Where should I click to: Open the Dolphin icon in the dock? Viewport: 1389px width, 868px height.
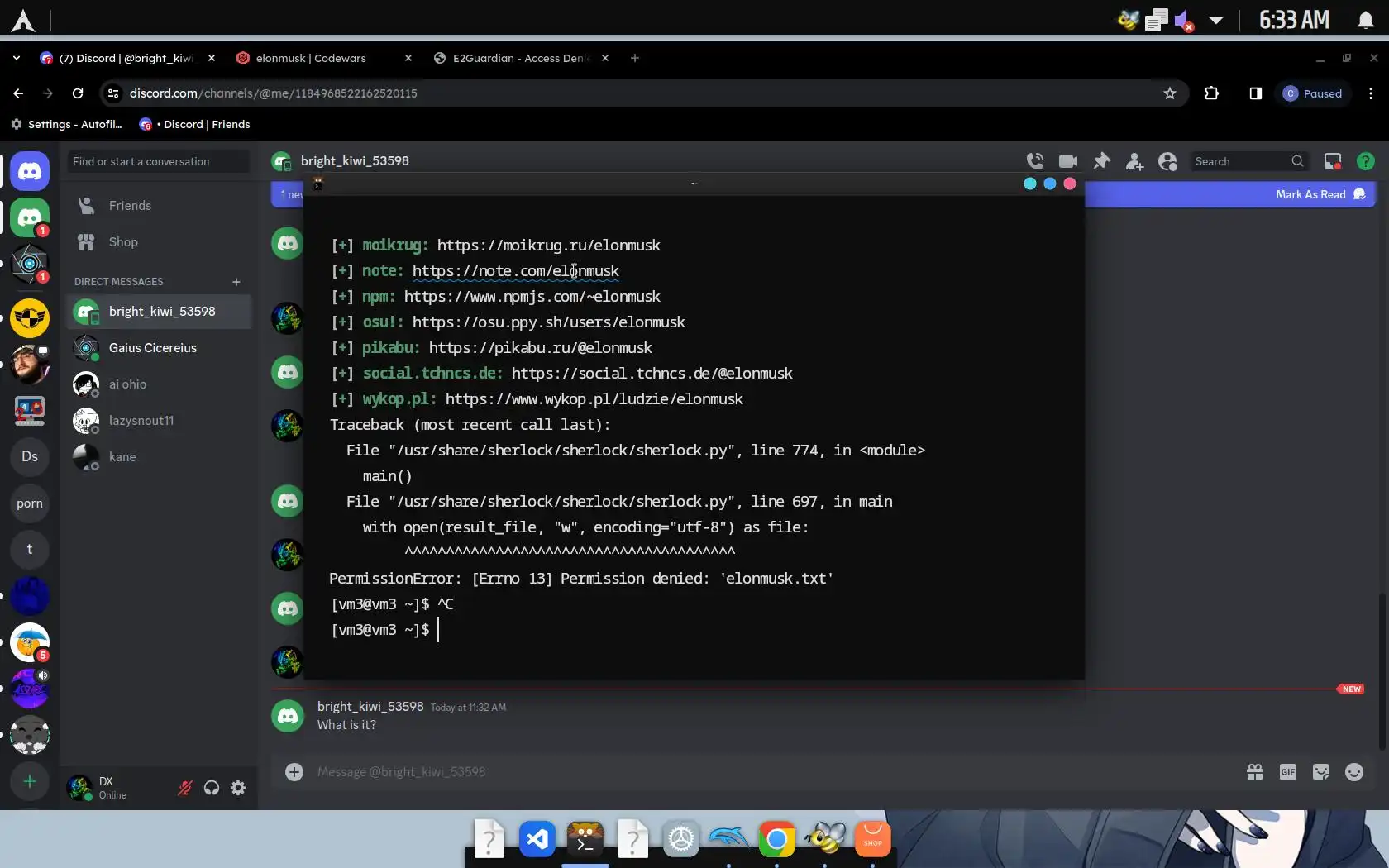(x=729, y=840)
